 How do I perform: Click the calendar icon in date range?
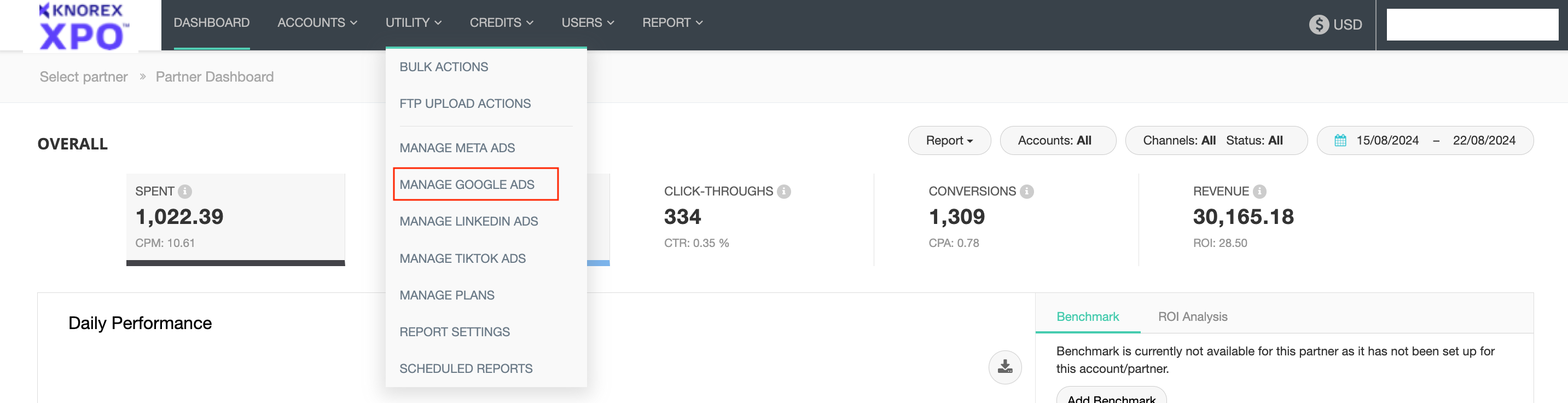[x=1340, y=141]
